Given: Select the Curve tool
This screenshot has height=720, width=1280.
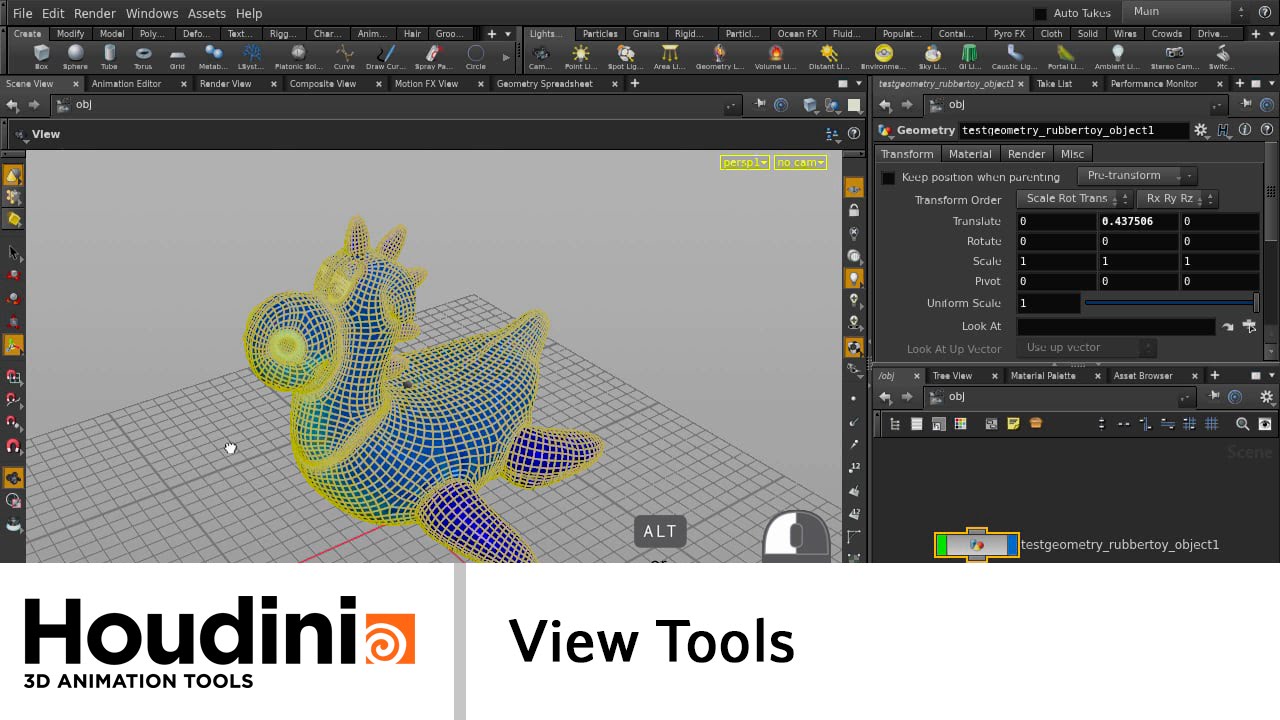Looking at the screenshot, I should [345, 56].
